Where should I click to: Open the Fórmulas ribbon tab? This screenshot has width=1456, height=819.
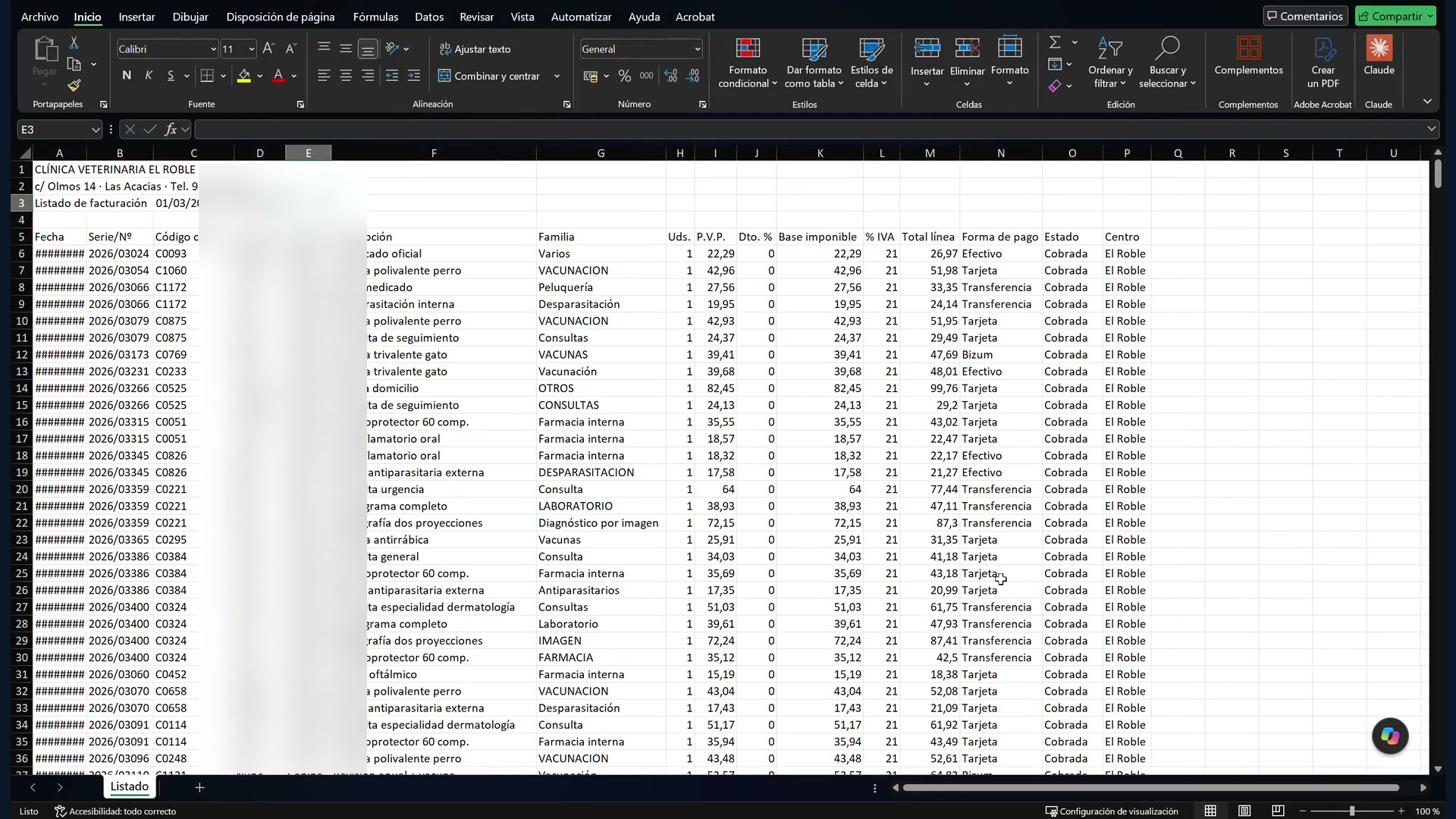click(375, 17)
